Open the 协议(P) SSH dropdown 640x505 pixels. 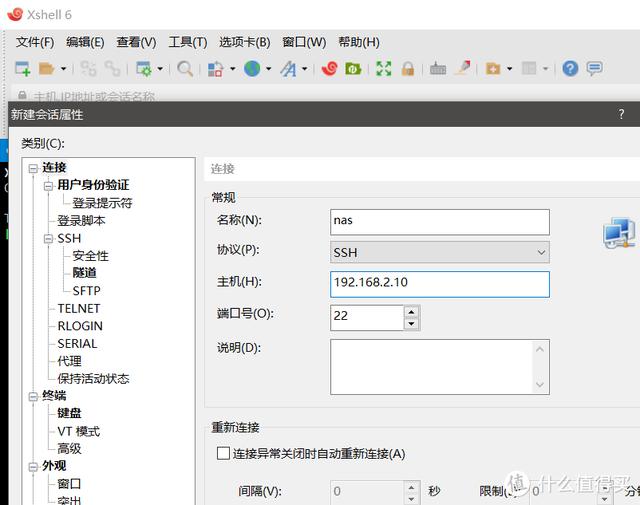coord(440,252)
